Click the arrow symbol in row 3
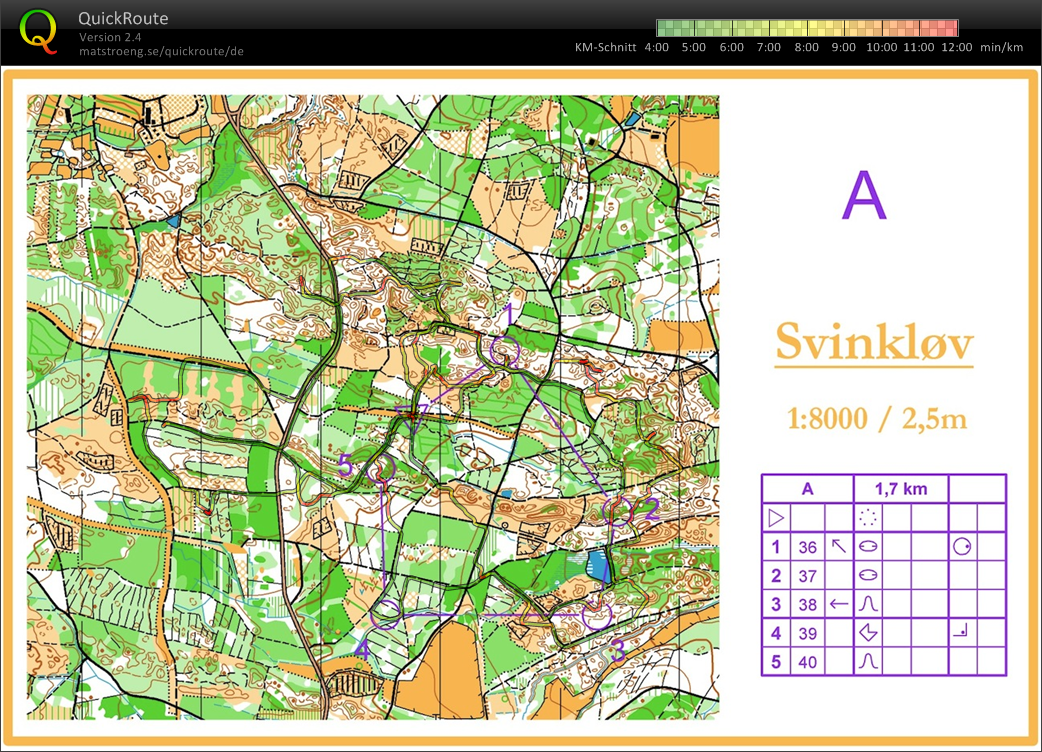 pos(839,605)
